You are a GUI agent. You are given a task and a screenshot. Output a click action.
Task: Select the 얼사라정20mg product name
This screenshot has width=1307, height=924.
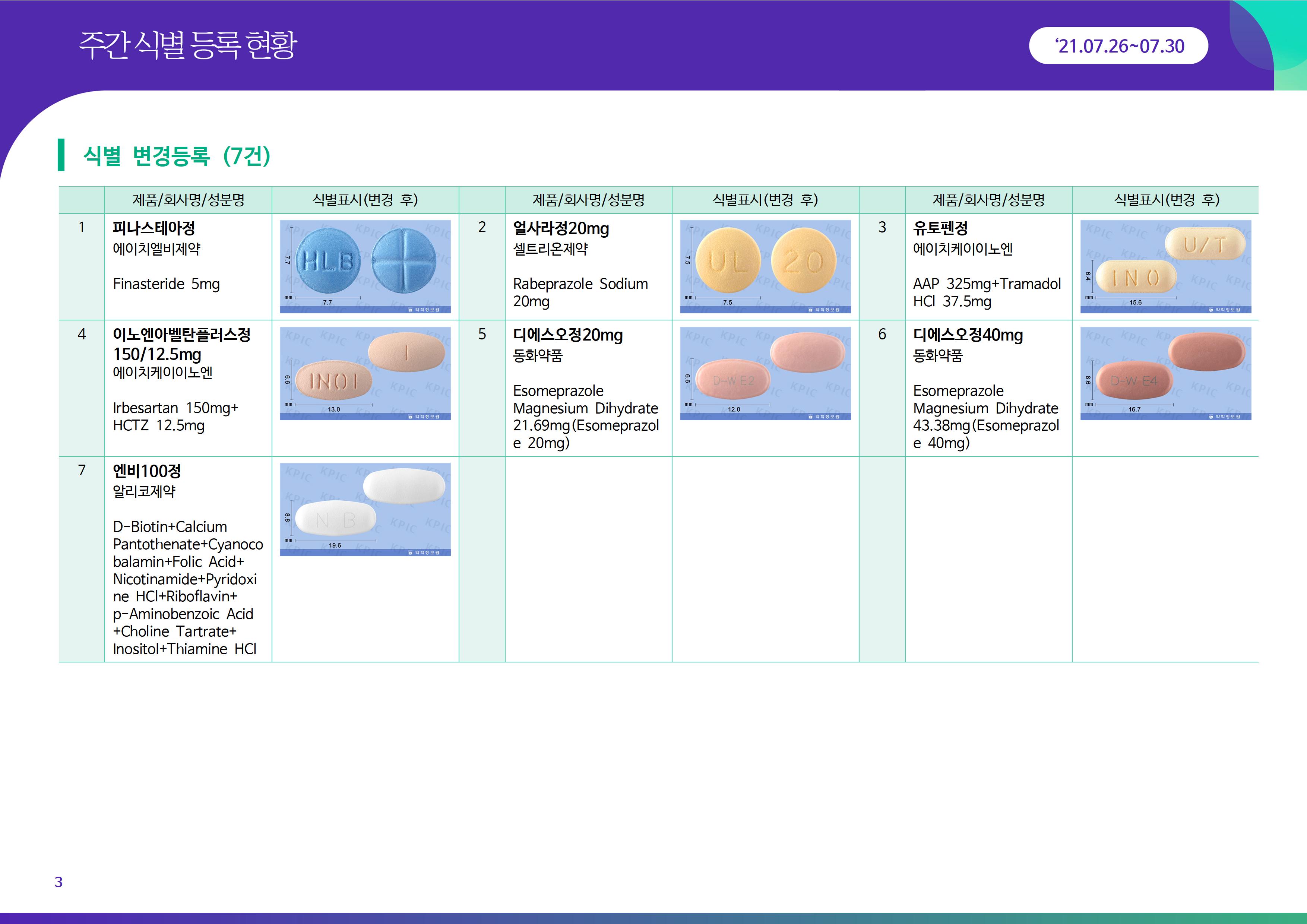pos(561,228)
